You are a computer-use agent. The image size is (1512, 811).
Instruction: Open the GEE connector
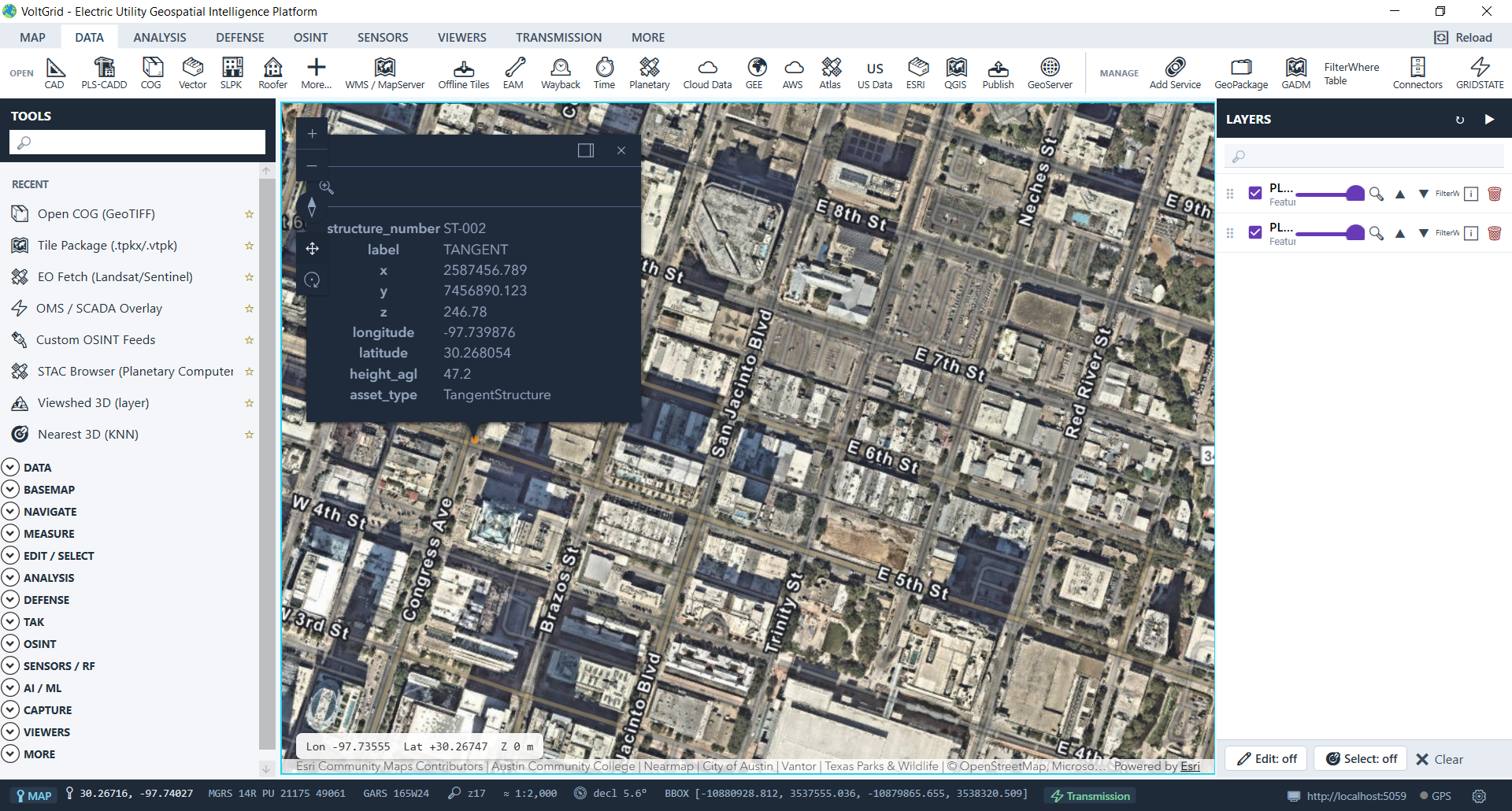coord(754,73)
